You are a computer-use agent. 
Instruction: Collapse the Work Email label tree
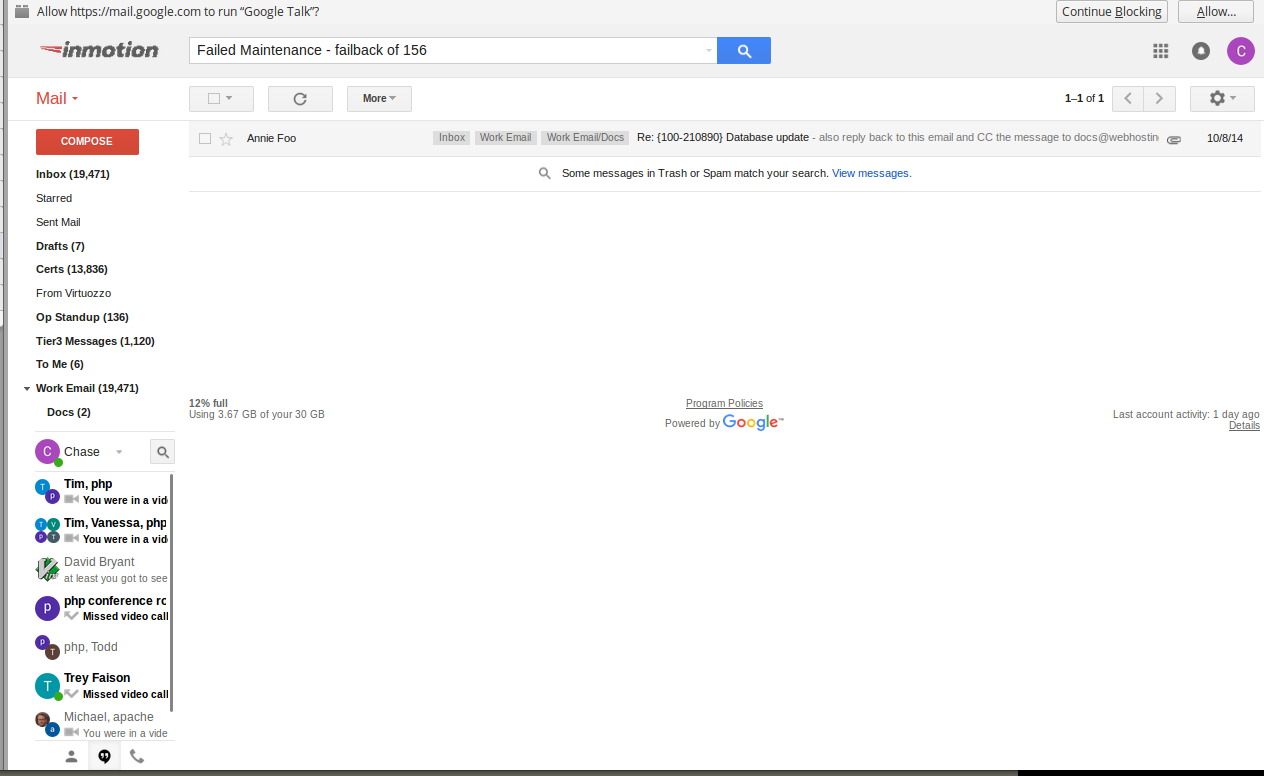tap(26, 389)
